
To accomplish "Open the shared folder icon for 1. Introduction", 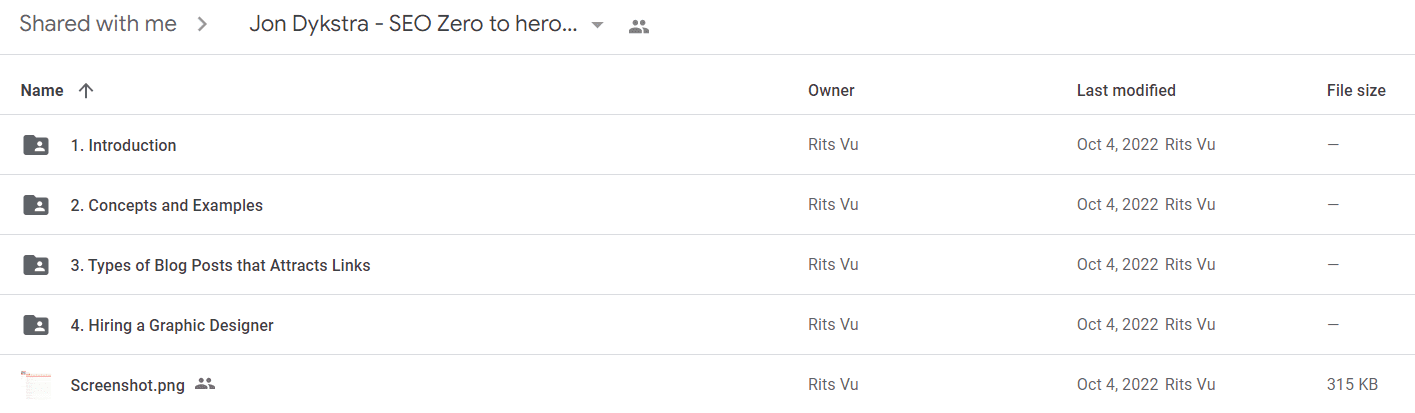I will [x=35, y=145].
